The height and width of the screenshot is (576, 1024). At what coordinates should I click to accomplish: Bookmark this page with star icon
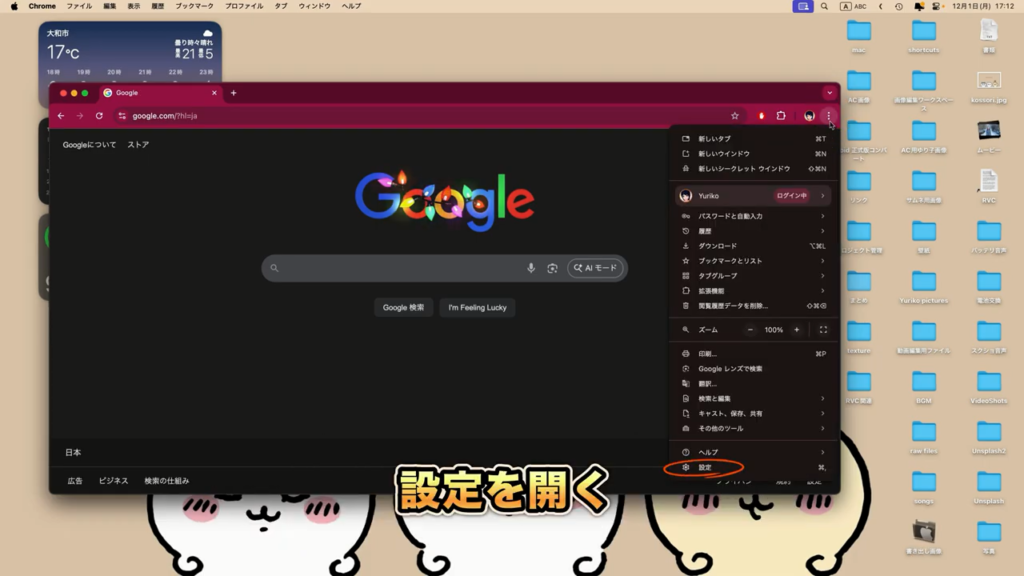click(x=735, y=116)
